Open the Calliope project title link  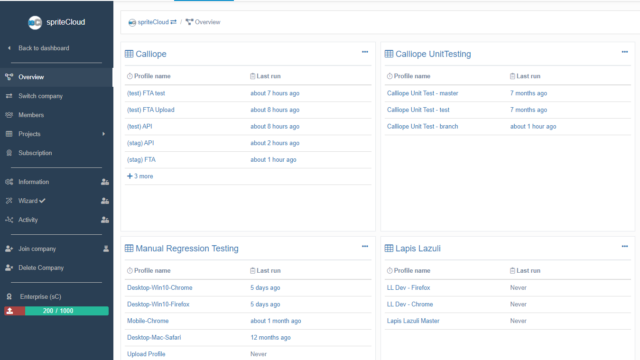[x=151, y=54]
